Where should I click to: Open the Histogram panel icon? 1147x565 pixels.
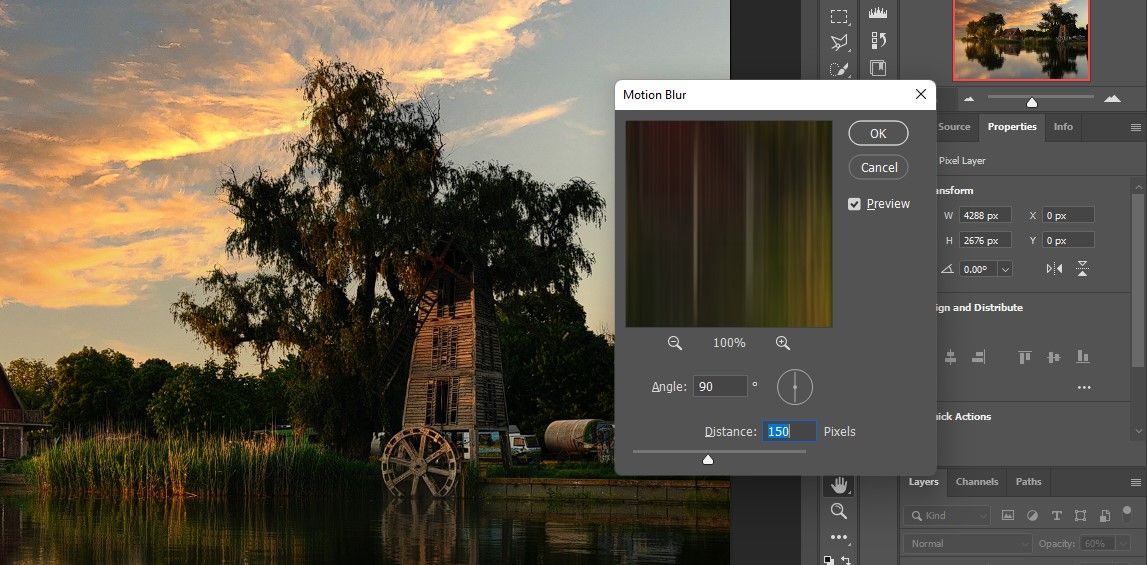pyautogui.click(x=878, y=12)
